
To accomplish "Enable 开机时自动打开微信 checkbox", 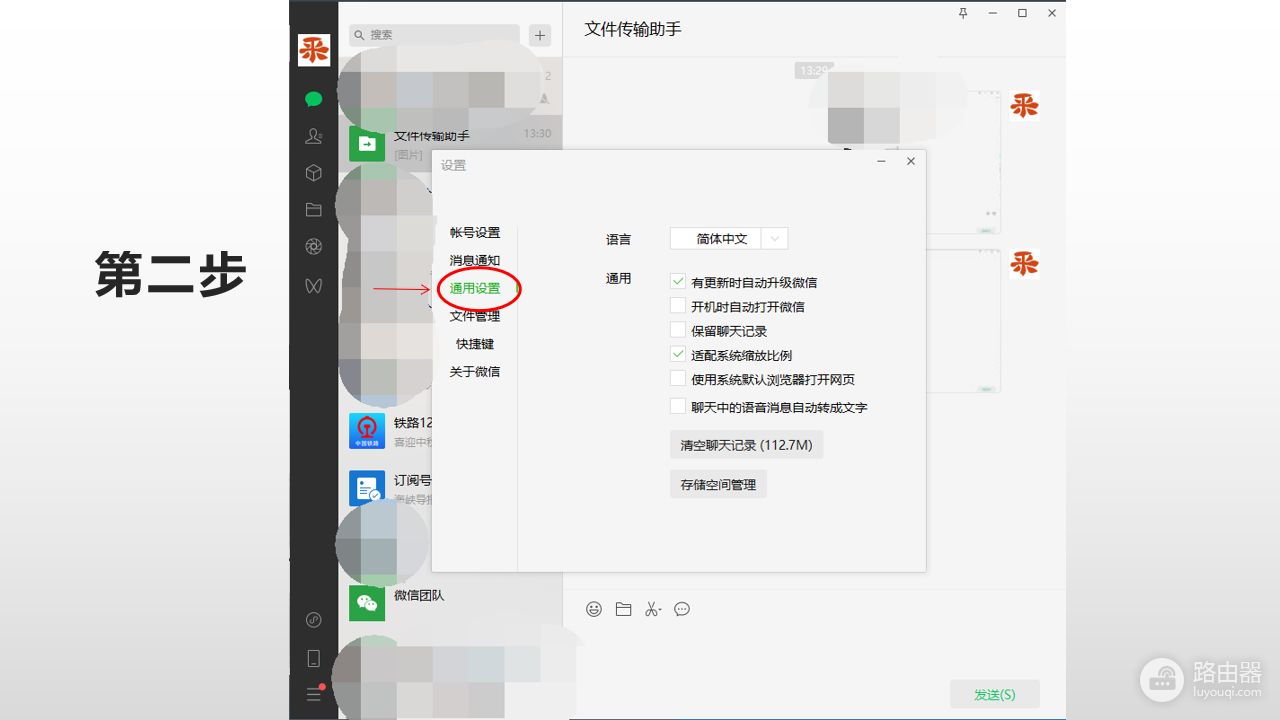I will click(678, 306).
